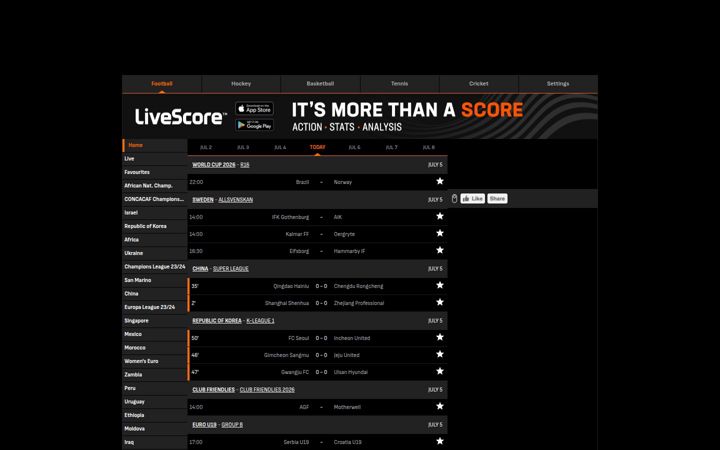Select Singapore in the sidebar
The image size is (720, 450).
155,321
